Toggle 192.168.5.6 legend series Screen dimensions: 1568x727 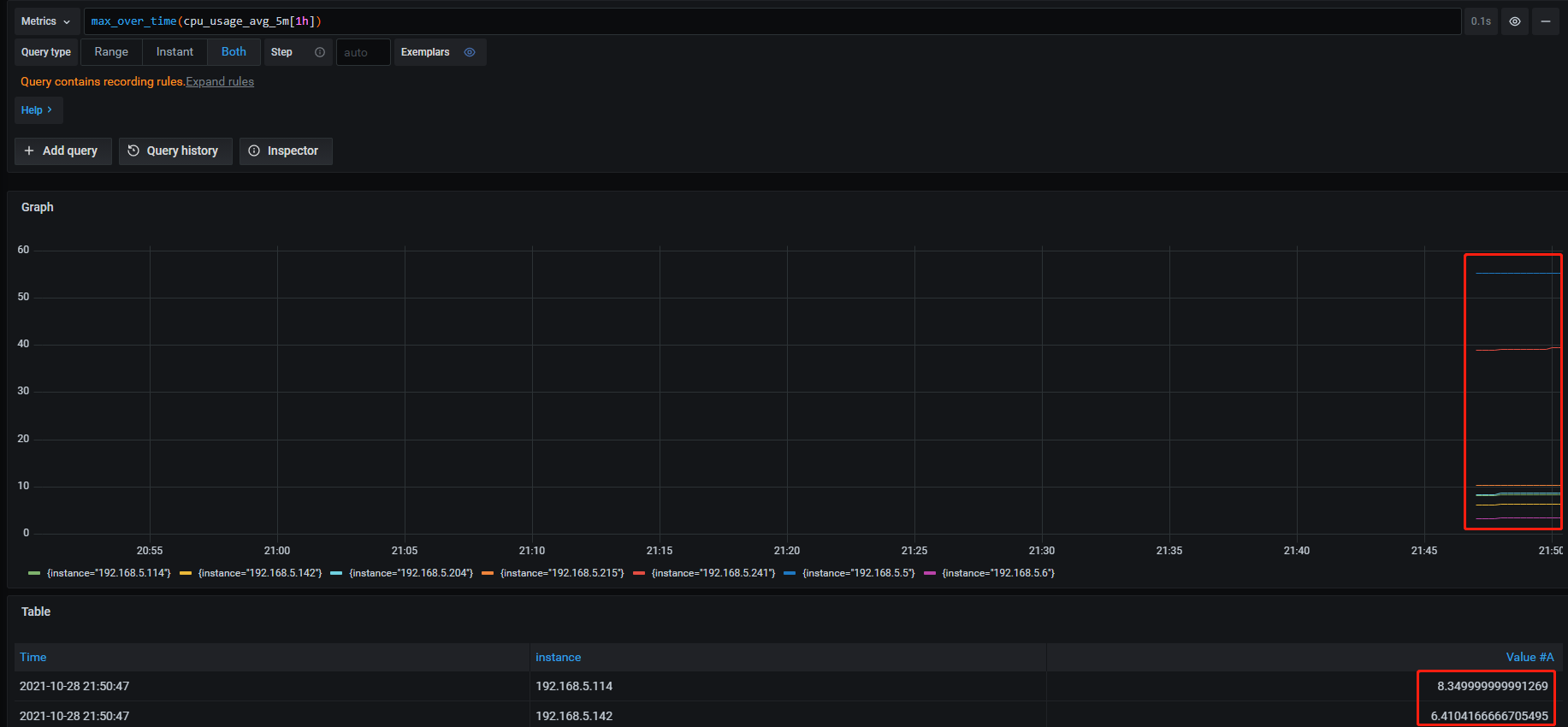tap(997, 573)
